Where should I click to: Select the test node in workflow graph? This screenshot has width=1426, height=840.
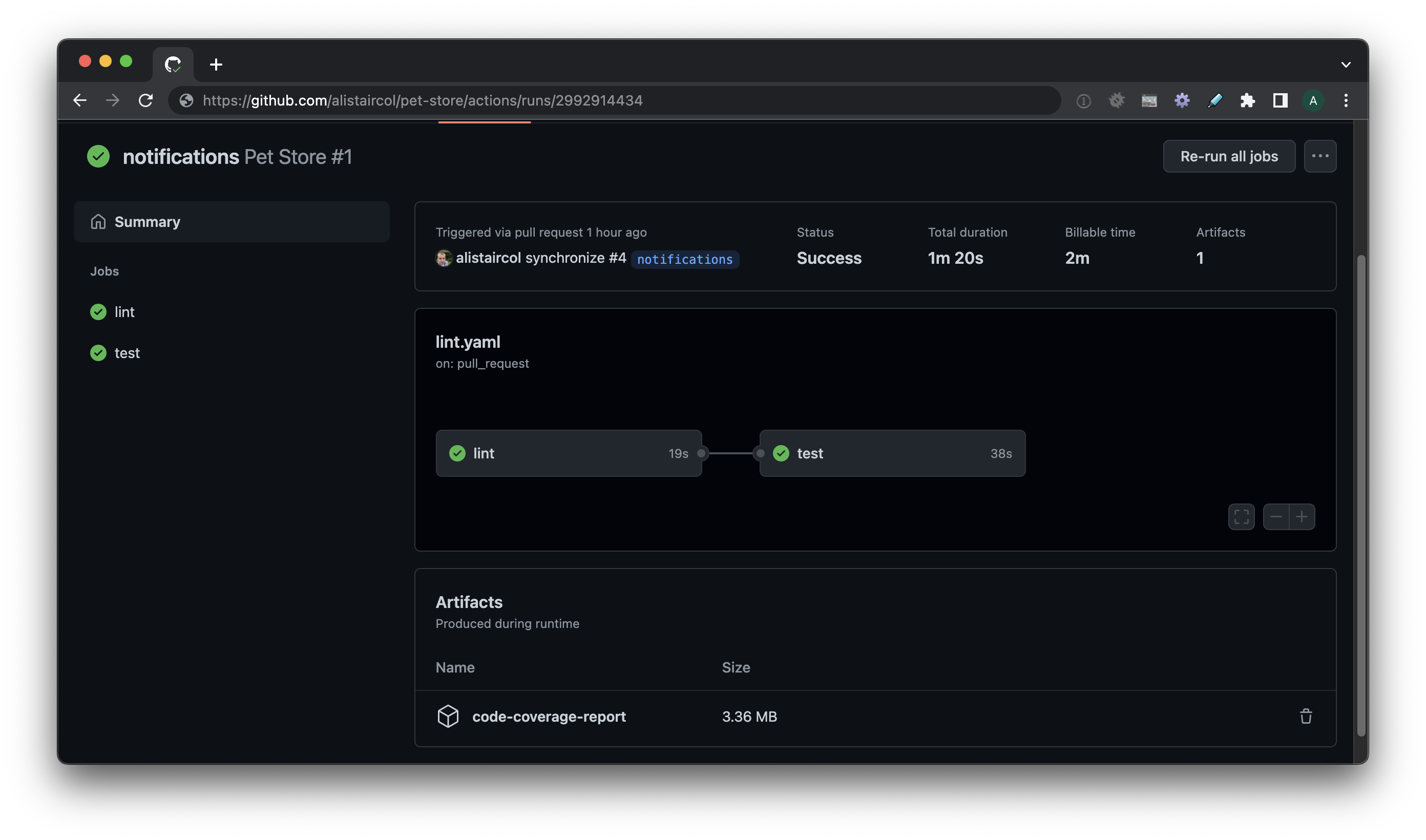tap(892, 453)
